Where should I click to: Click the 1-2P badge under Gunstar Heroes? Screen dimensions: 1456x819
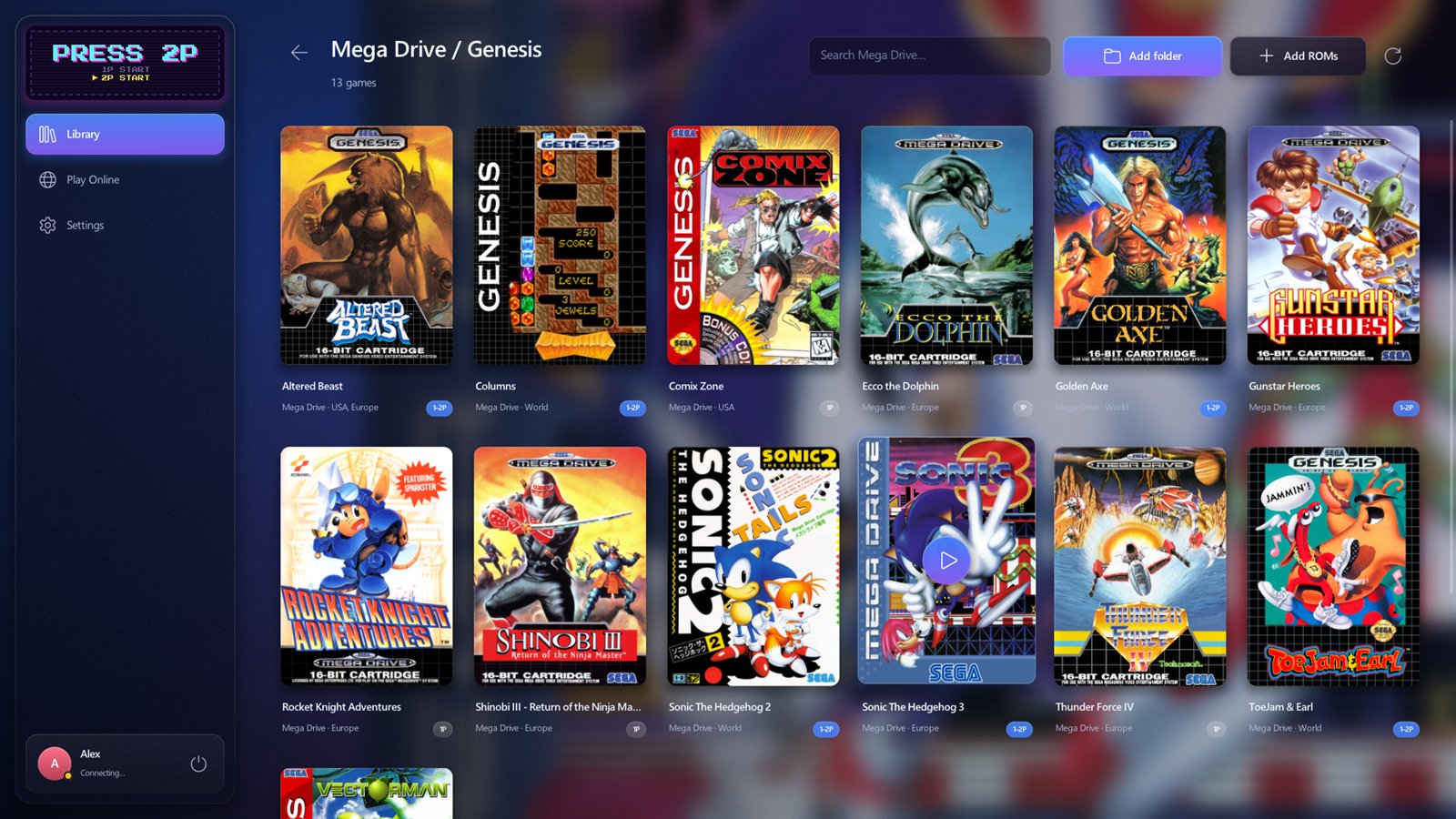click(x=1406, y=408)
